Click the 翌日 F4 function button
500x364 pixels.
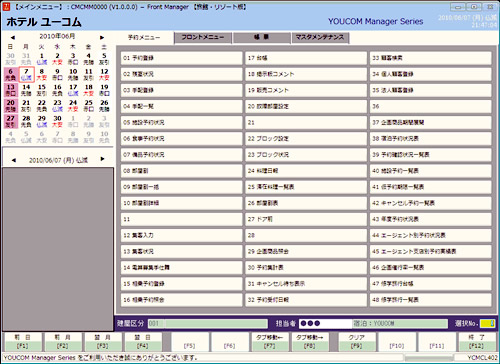(143, 342)
